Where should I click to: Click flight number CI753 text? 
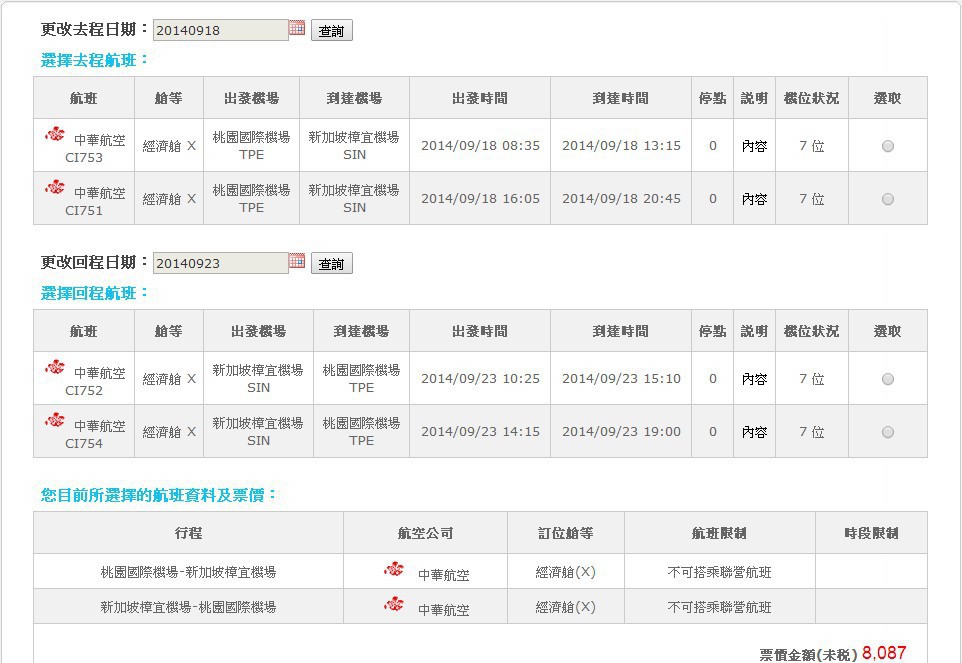tap(84, 158)
